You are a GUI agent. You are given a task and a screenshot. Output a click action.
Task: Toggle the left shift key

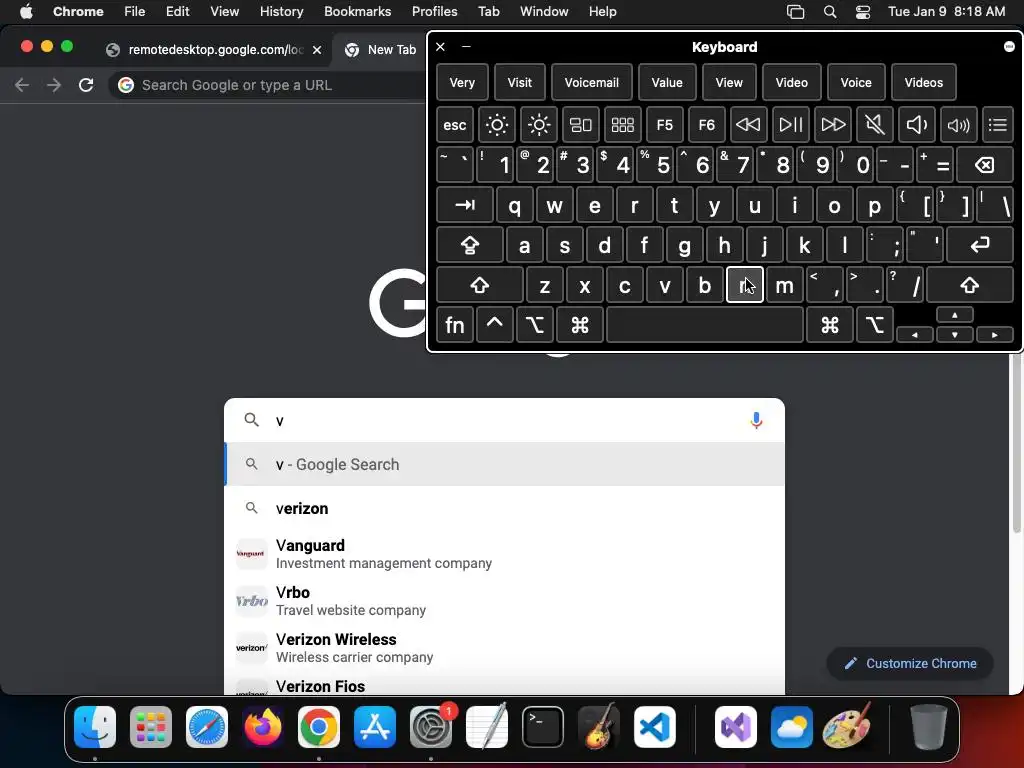(480, 285)
